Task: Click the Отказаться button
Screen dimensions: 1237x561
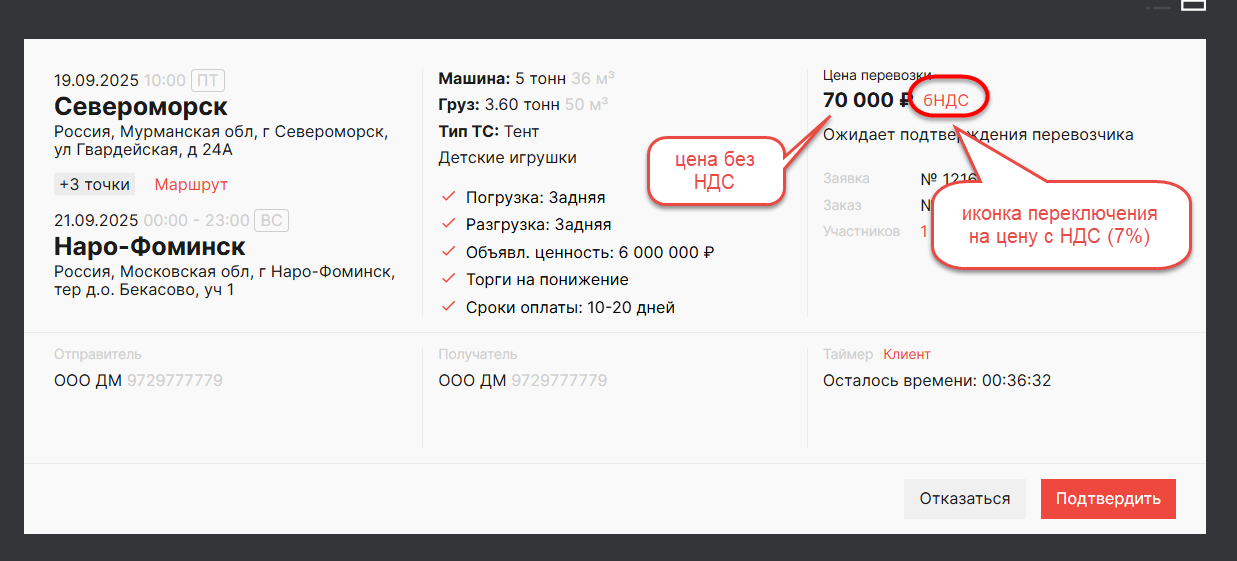Action: point(964,499)
